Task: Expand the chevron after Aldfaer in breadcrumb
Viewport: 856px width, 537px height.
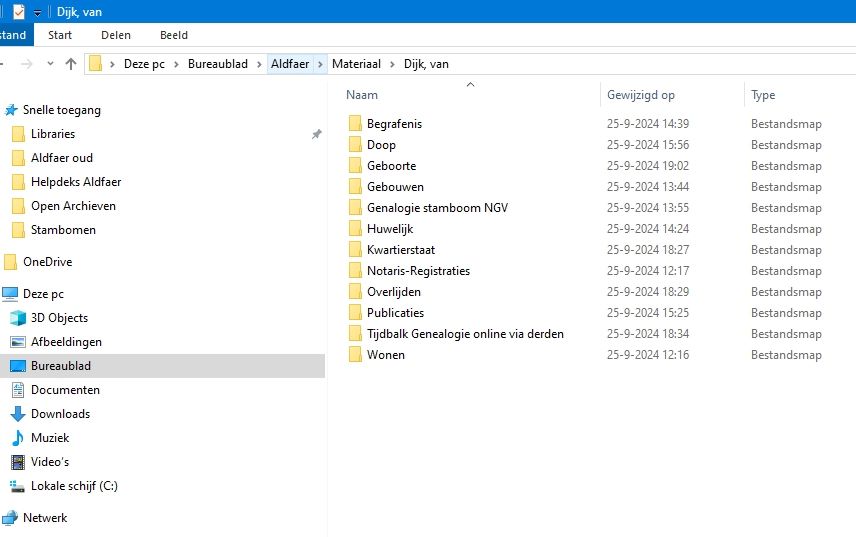Action: (321, 64)
